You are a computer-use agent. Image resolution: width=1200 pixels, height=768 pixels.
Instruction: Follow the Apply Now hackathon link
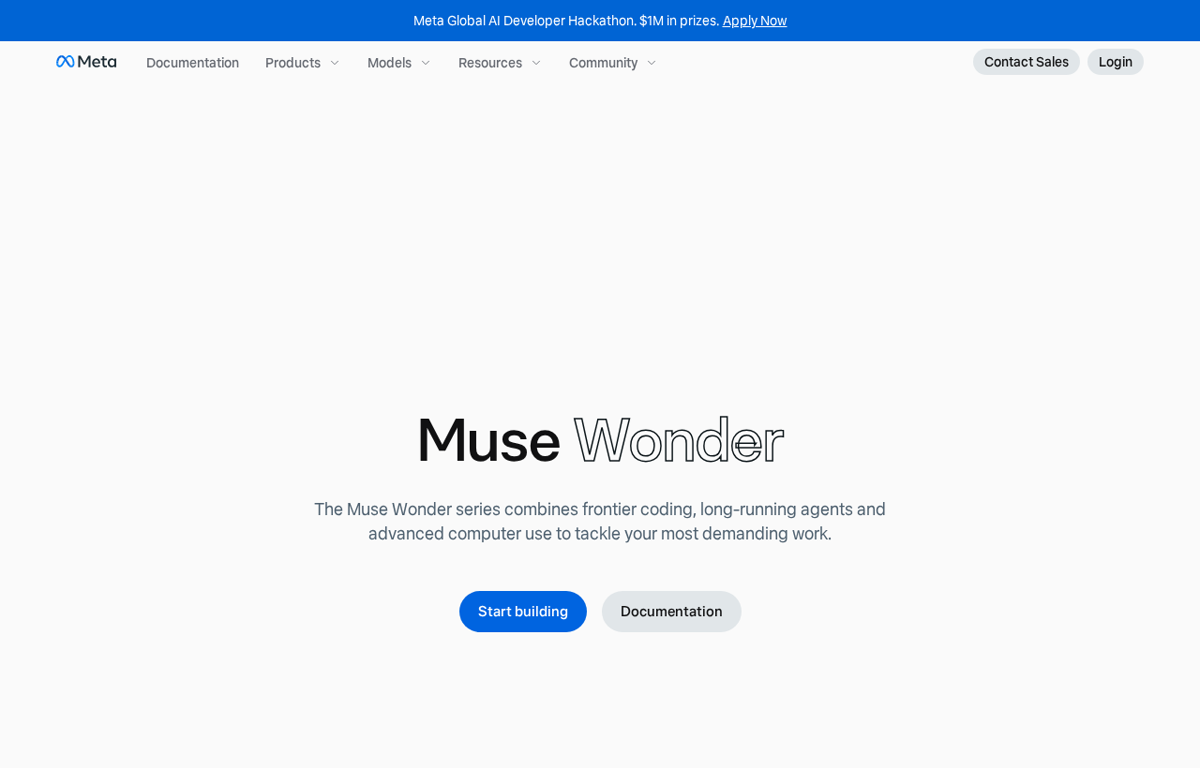(755, 20)
